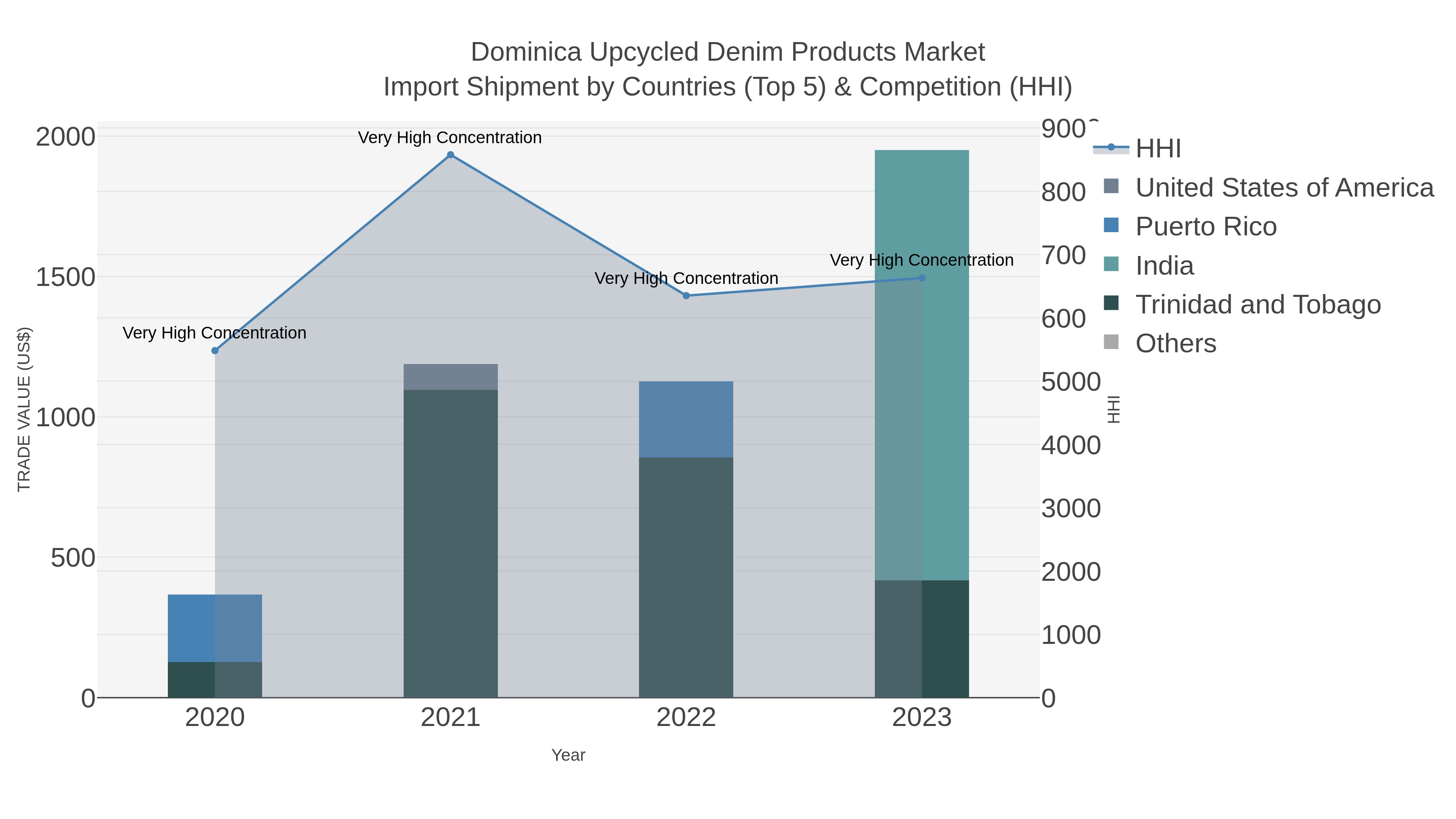
Task: Click the 2022 x-axis year label
Action: click(686, 718)
